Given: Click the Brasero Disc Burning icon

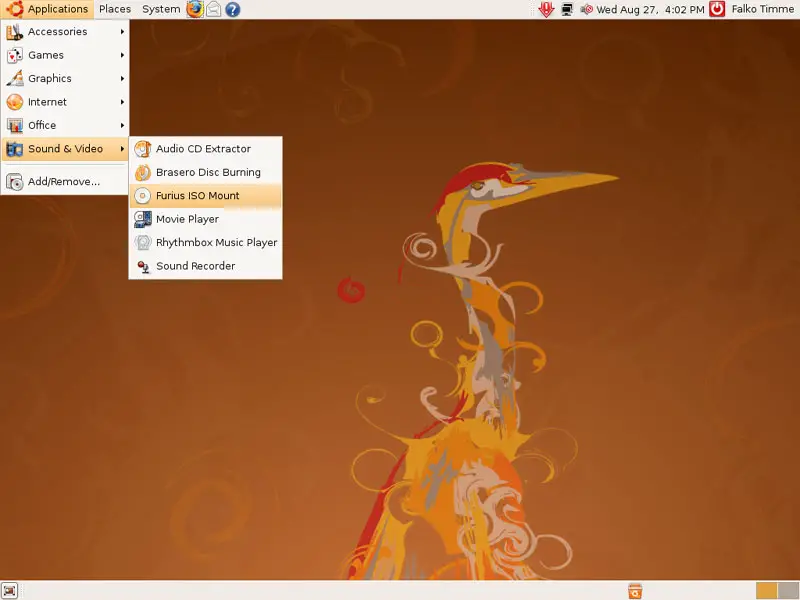Looking at the screenshot, I should click(x=143, y=172).
